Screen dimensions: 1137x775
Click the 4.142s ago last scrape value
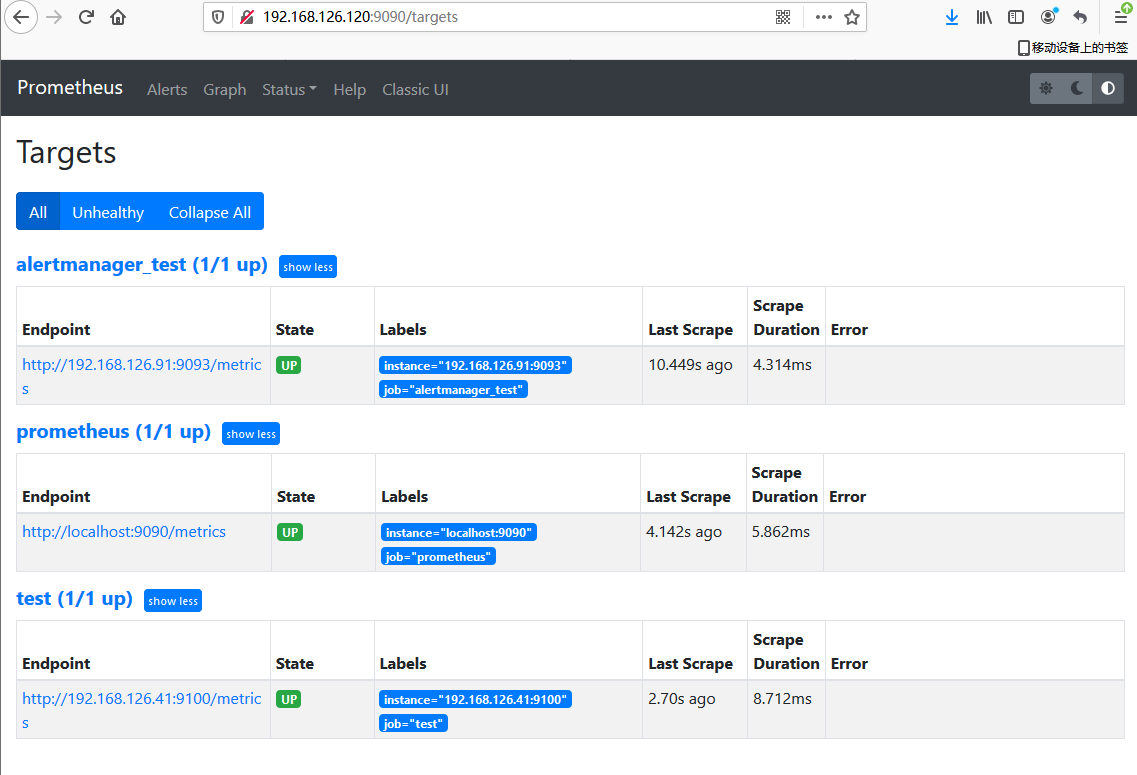click(x=684, y=531)
